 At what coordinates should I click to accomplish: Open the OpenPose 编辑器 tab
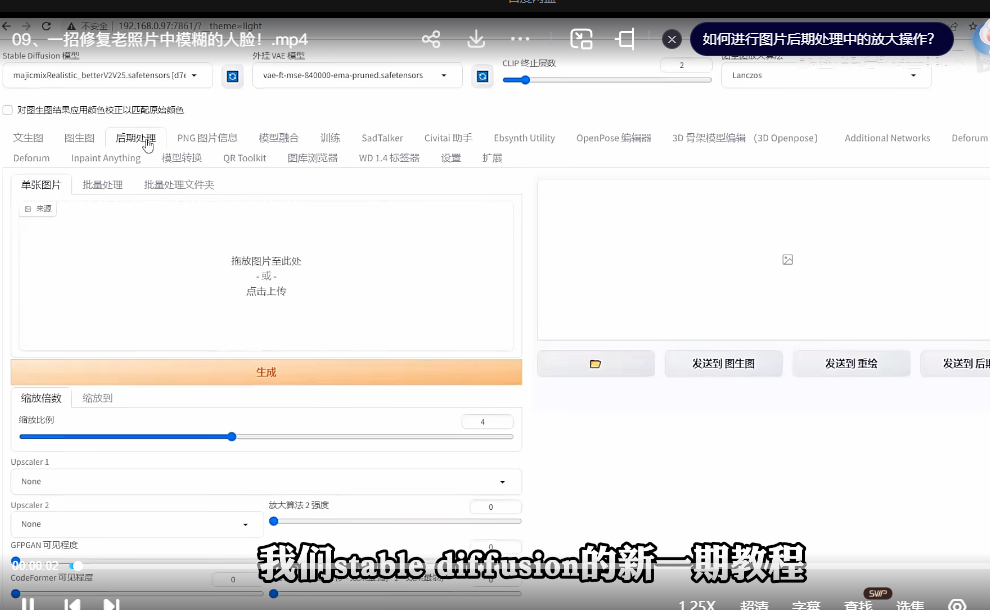613,138
